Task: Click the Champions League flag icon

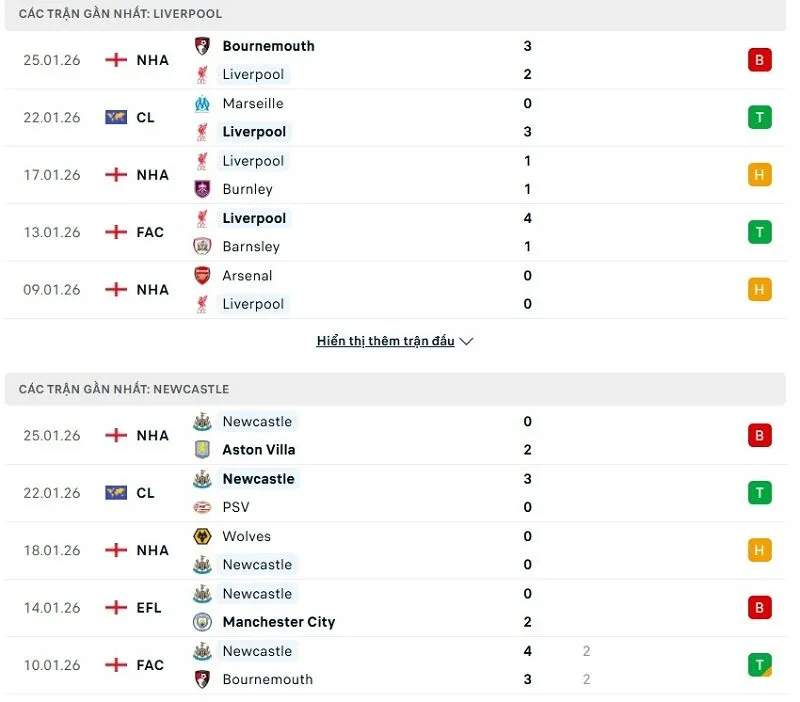Action: click(116, 117)
